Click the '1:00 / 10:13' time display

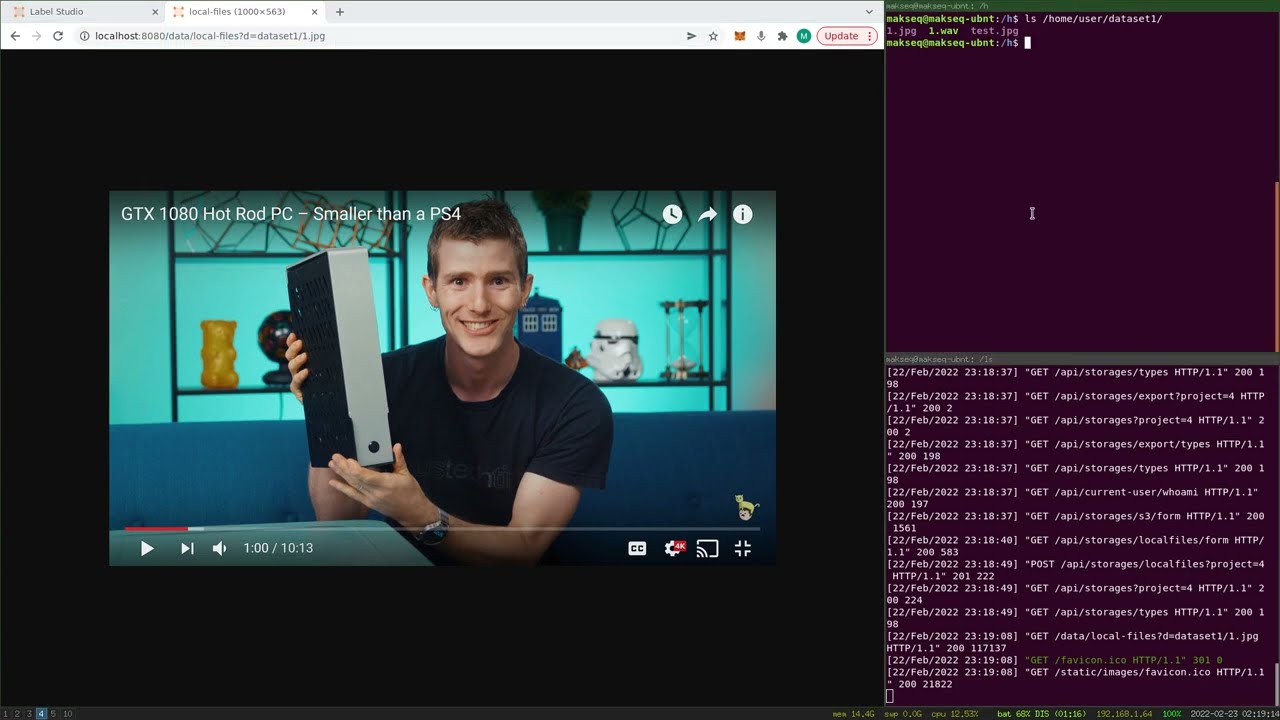278,548
